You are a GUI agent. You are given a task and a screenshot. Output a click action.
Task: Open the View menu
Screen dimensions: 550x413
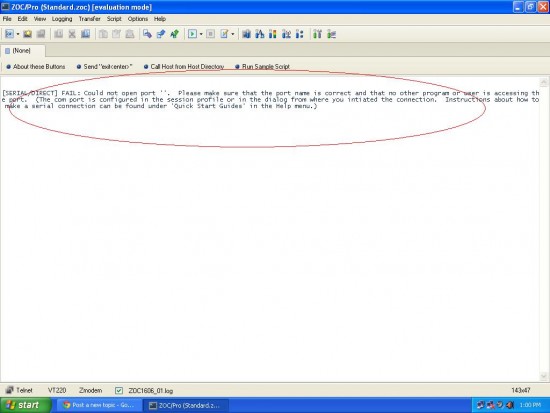pyautogui.click(x=40, y=19)
